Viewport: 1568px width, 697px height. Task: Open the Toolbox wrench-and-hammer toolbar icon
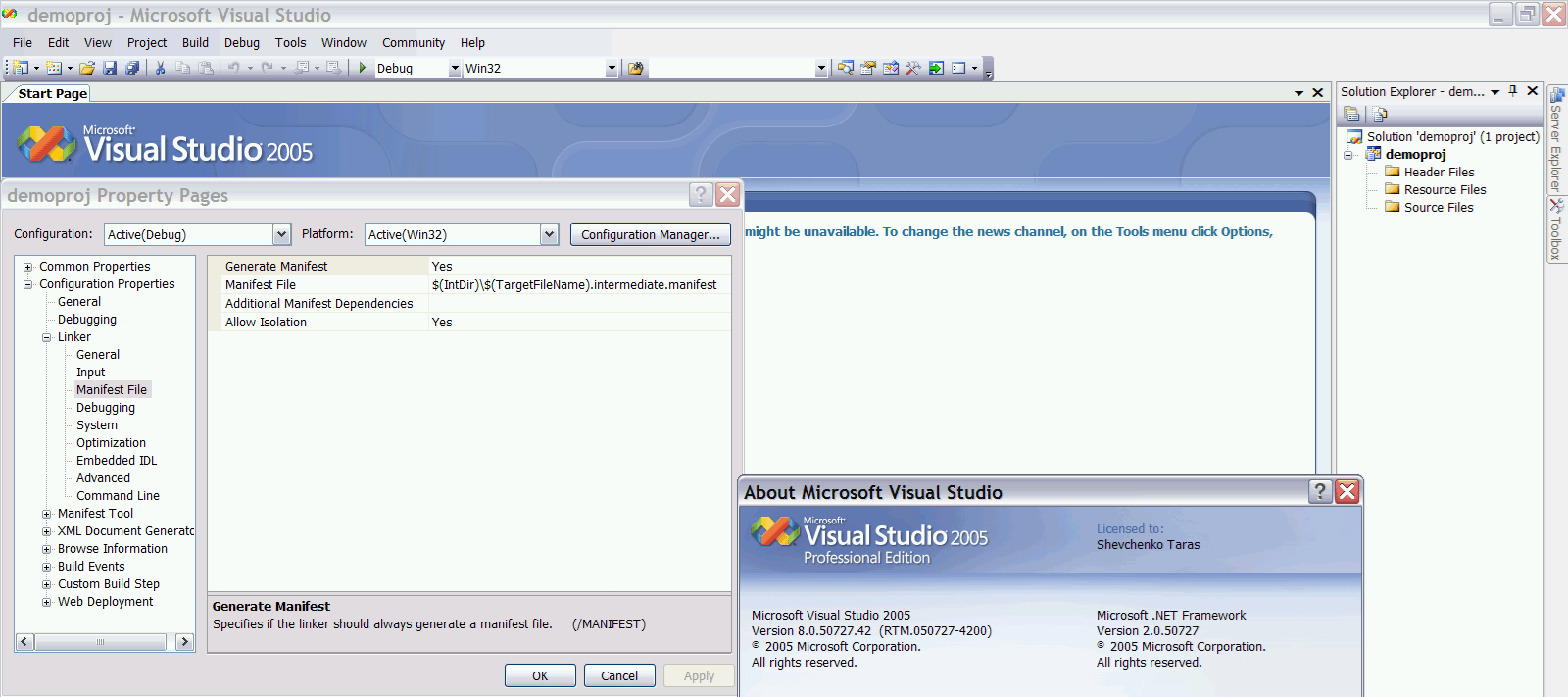pyautogui.click(x=913, y=68)
